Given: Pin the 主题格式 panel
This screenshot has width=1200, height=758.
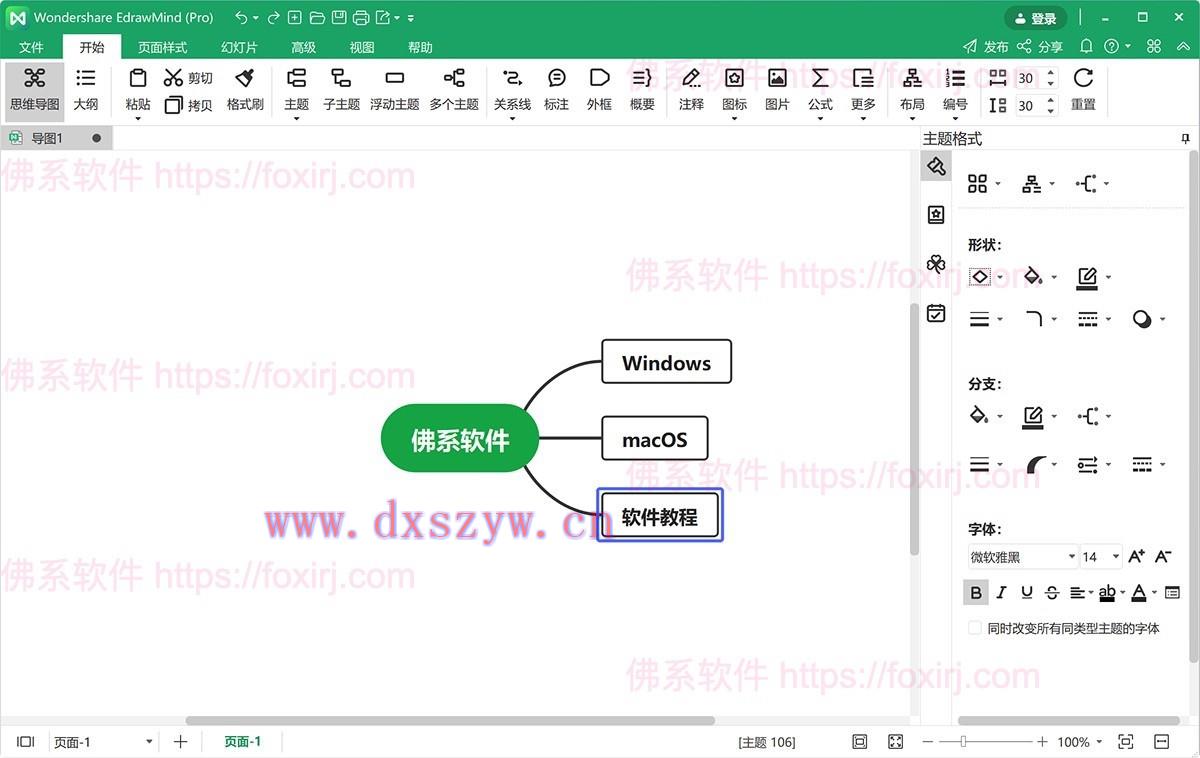Looking at the screenshot, I should 1185,139.
